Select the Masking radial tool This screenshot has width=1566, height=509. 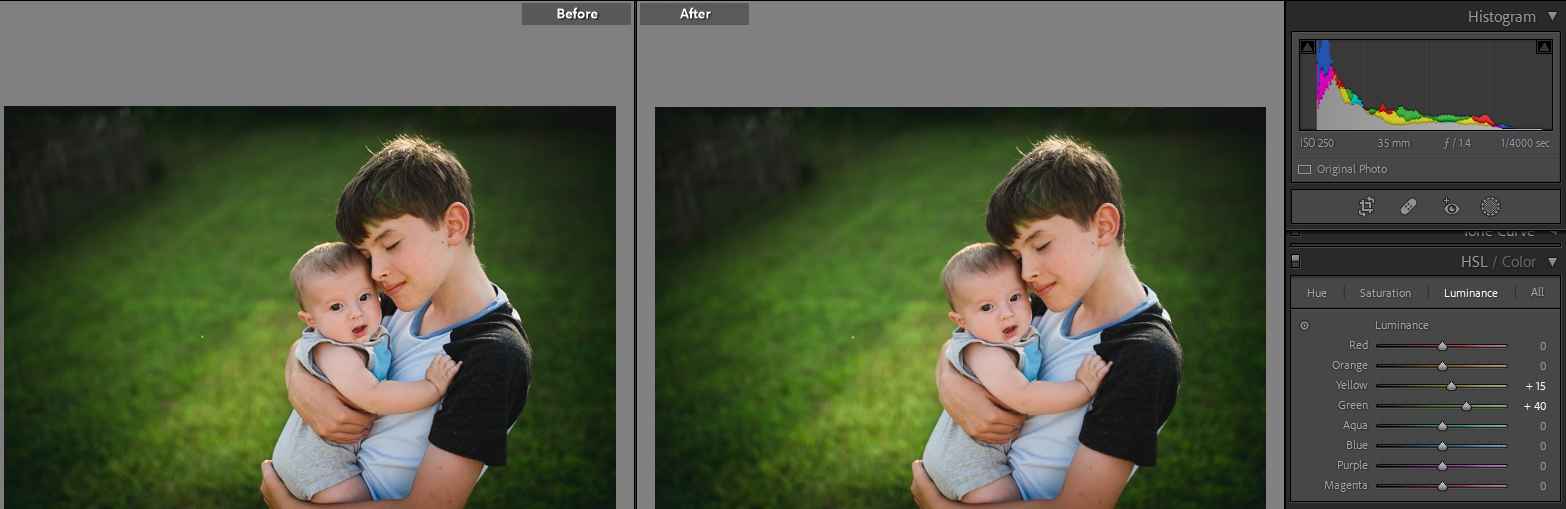[1490, 207]
